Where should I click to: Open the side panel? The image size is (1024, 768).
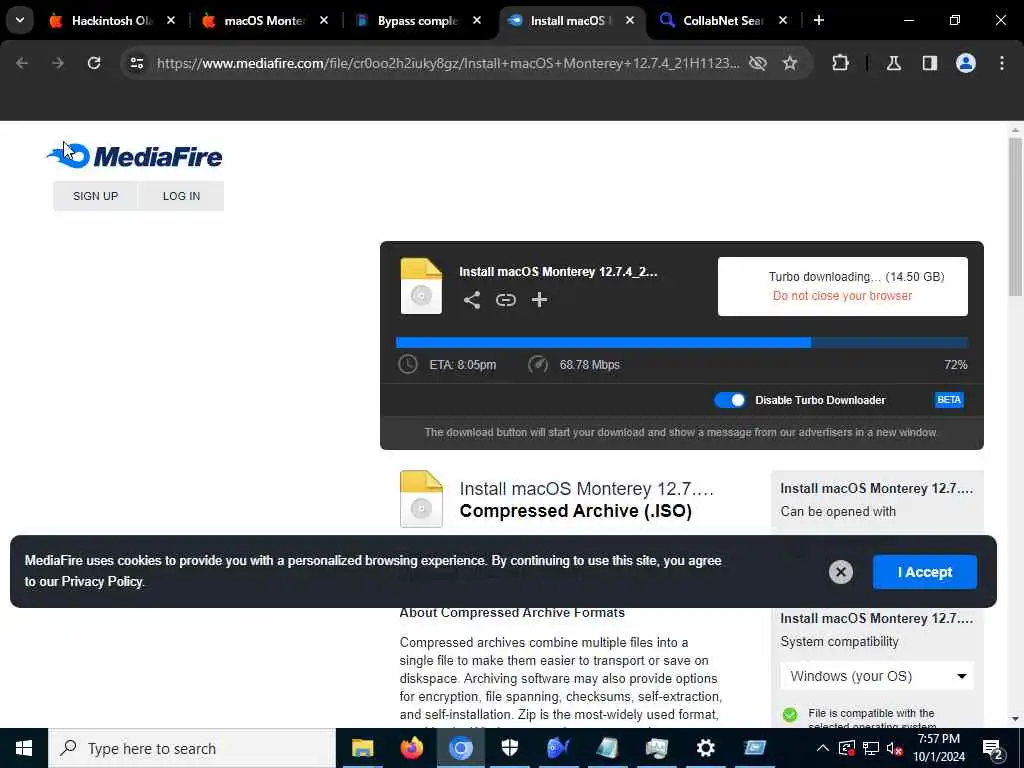click(930, 63)
